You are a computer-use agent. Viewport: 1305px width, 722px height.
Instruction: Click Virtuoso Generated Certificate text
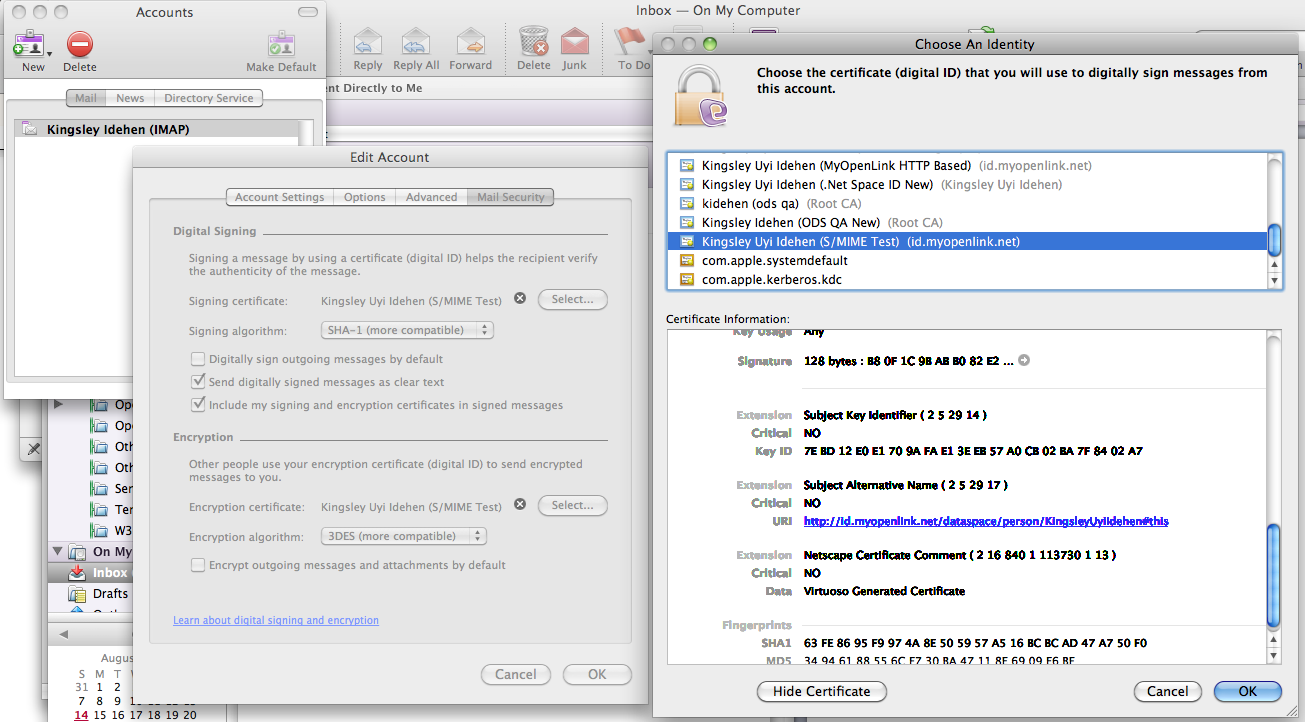(x=884, y=591)
